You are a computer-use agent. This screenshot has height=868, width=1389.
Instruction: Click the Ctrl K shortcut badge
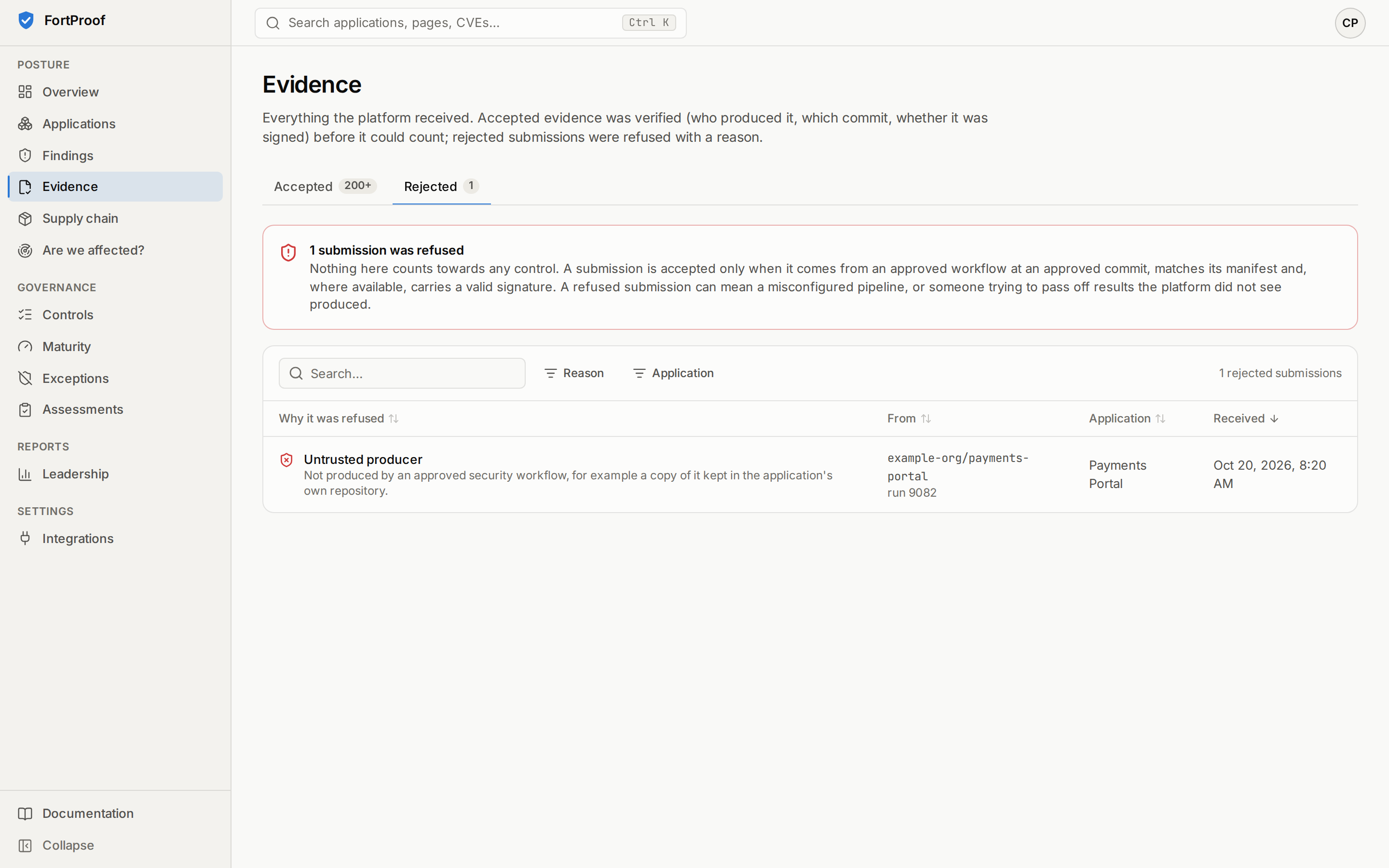[649, 23]
